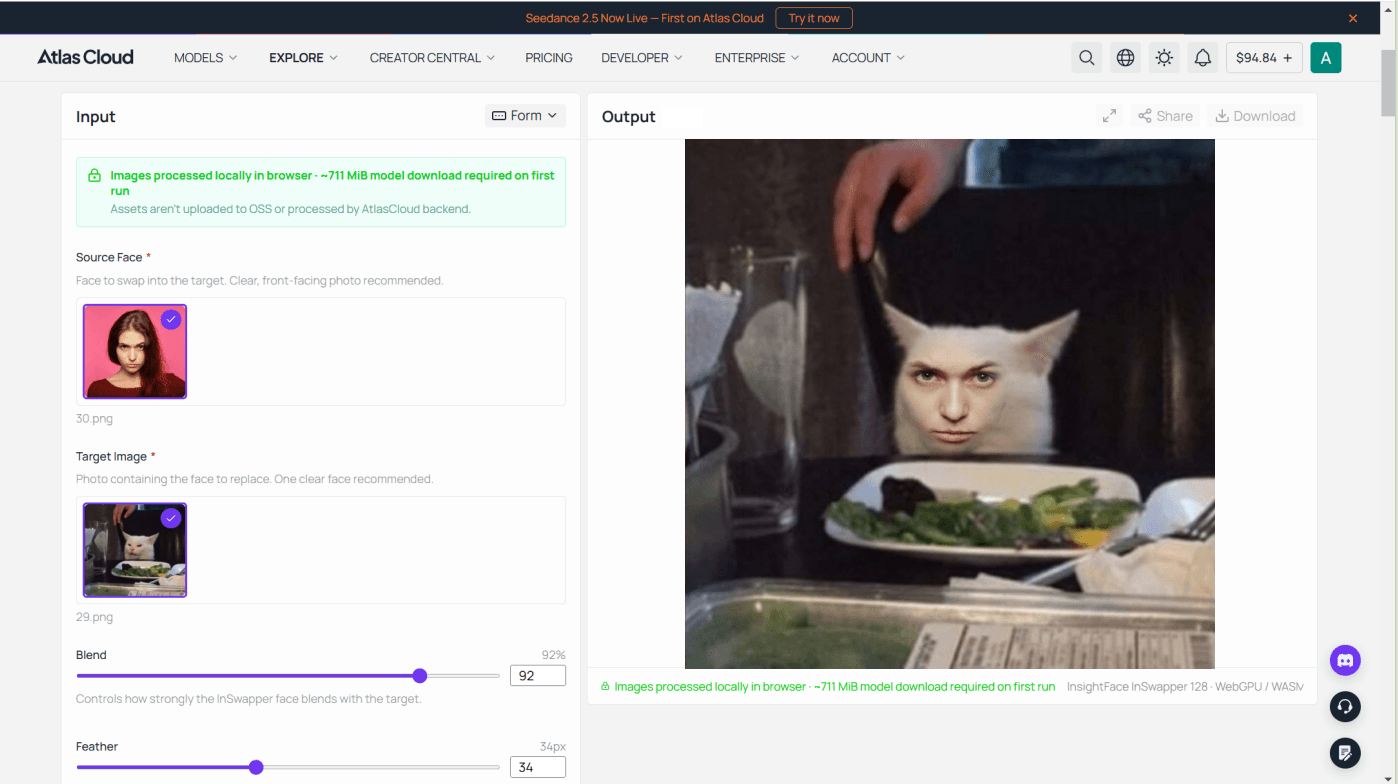Image resolution: width=1398 pixels, height=784 pixels.
Task: Click the 29.png file name
Action: click(x=94, y=617)
